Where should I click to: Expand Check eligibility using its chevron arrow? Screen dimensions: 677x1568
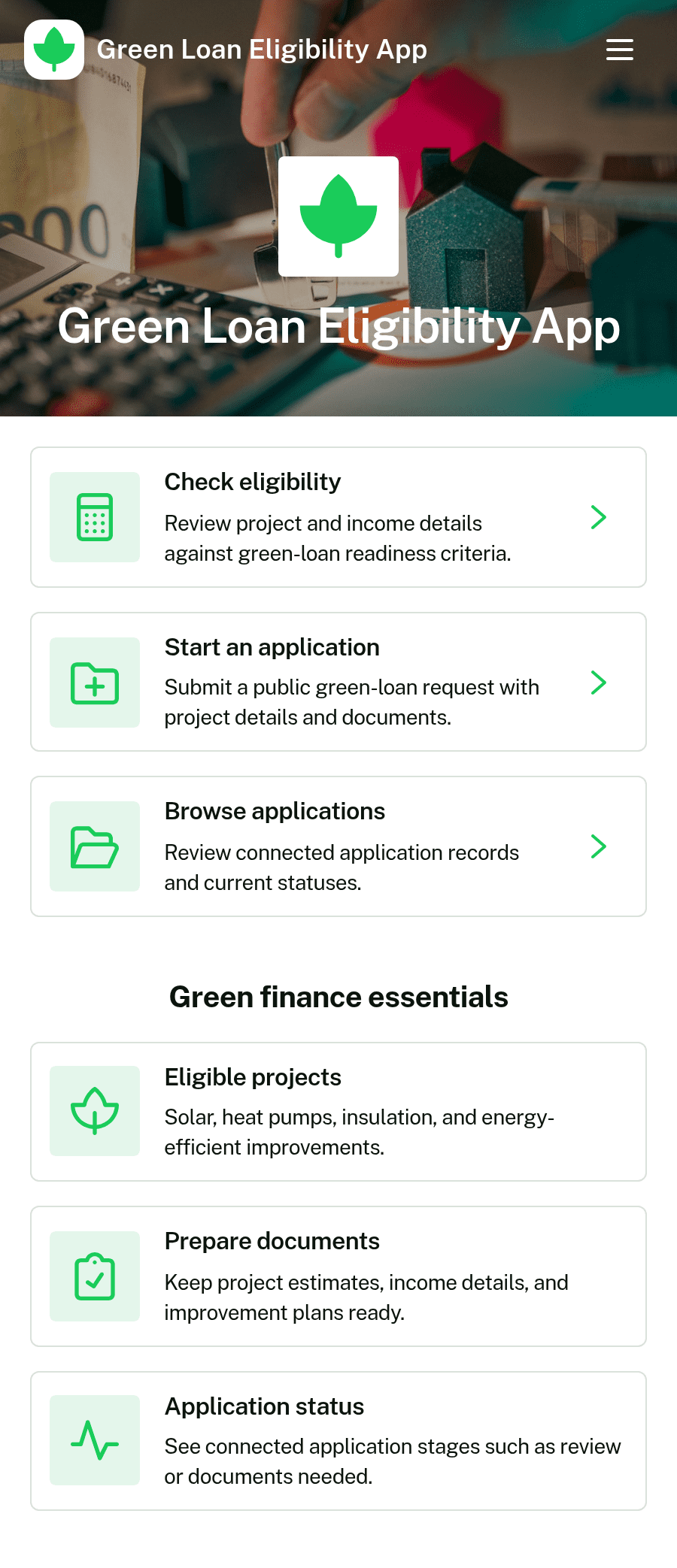pos(599,517)
